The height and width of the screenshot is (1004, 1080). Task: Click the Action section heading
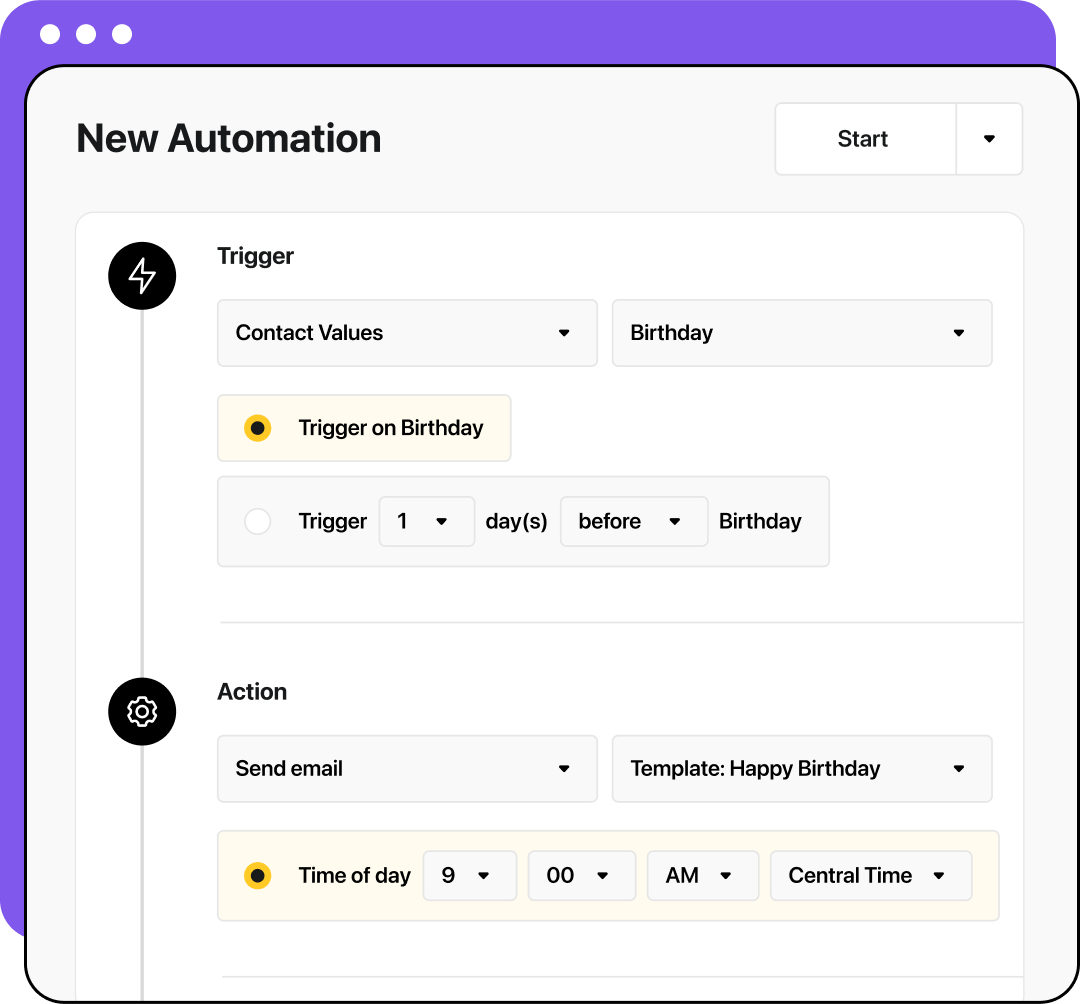pyautogui.click(x=252, y=691)
